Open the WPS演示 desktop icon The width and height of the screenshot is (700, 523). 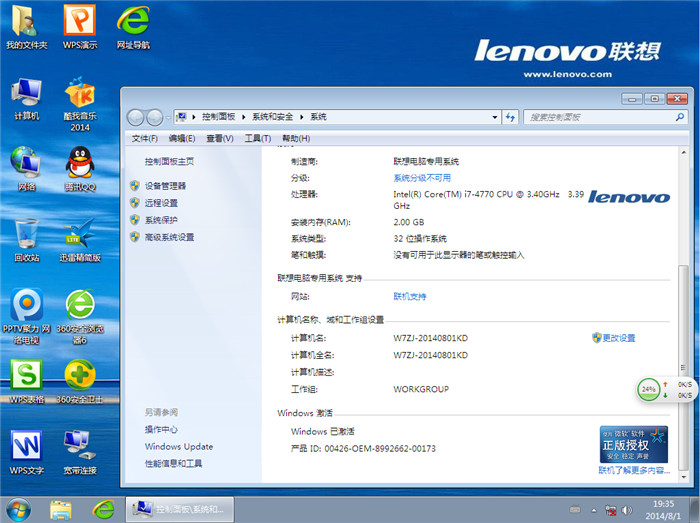(x=79, y=22)
